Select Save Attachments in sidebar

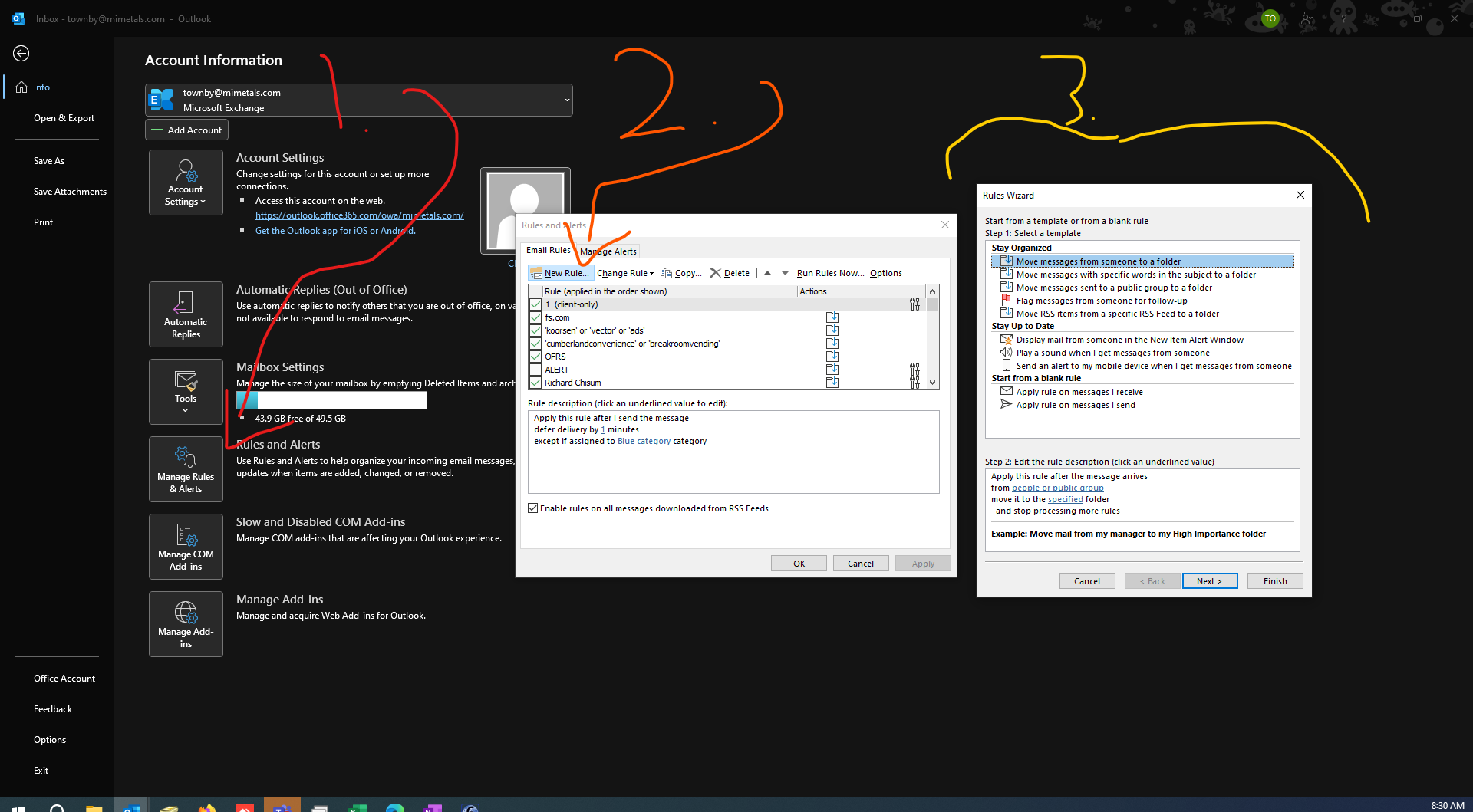tap(70, 192)
